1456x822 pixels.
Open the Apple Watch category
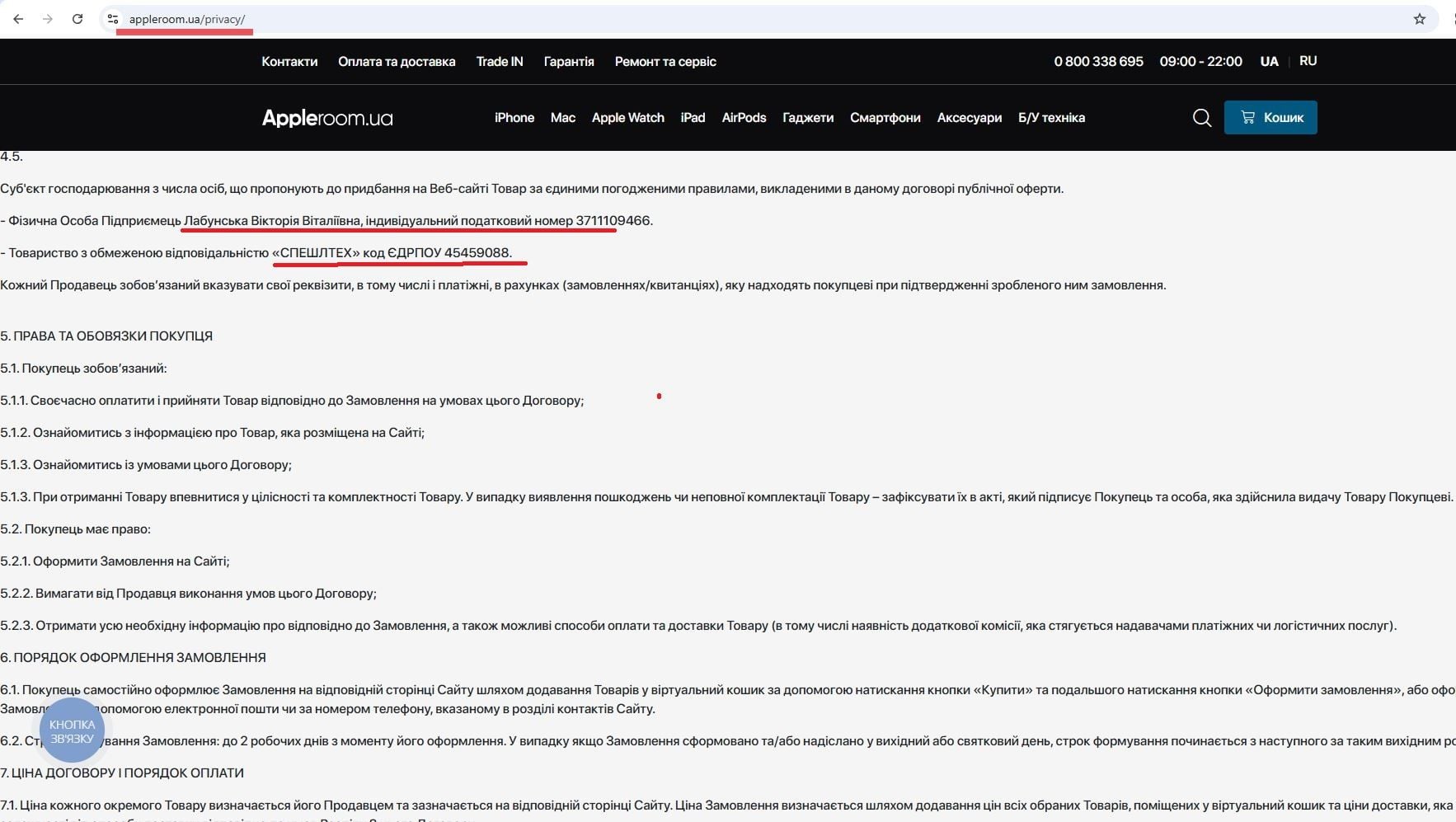click(x=627, y=118)
